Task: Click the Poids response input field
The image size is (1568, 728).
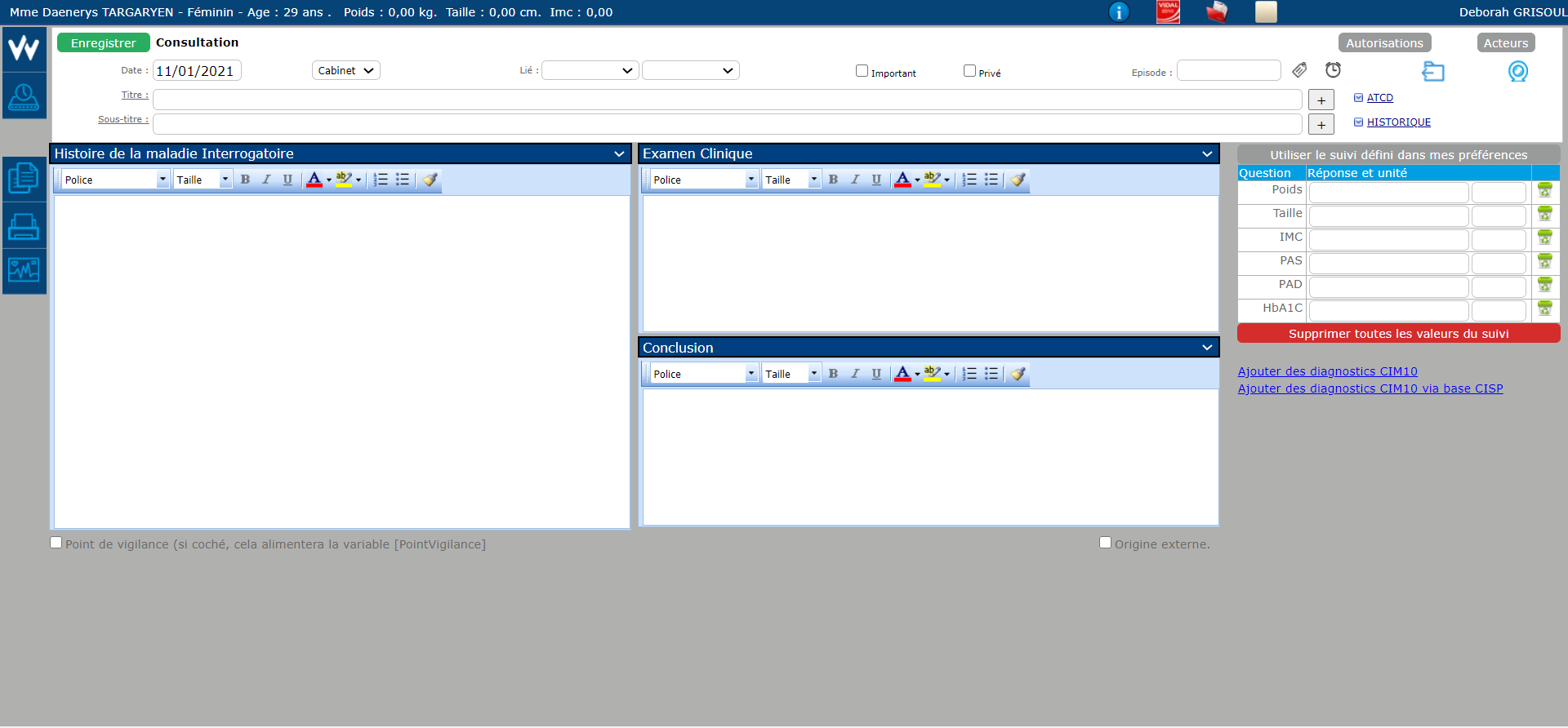Action: click(1388, 193)
